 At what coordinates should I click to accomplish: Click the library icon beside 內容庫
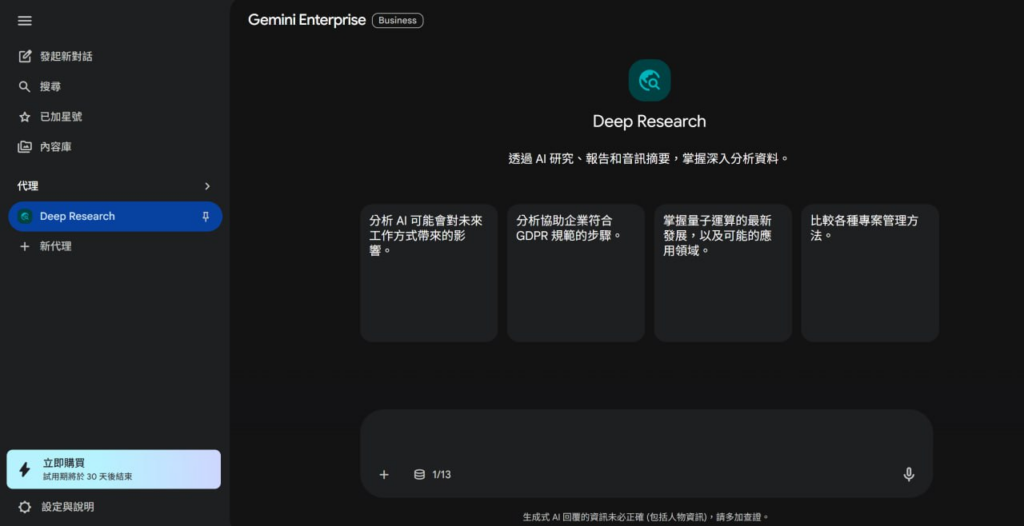coord(25,147)
